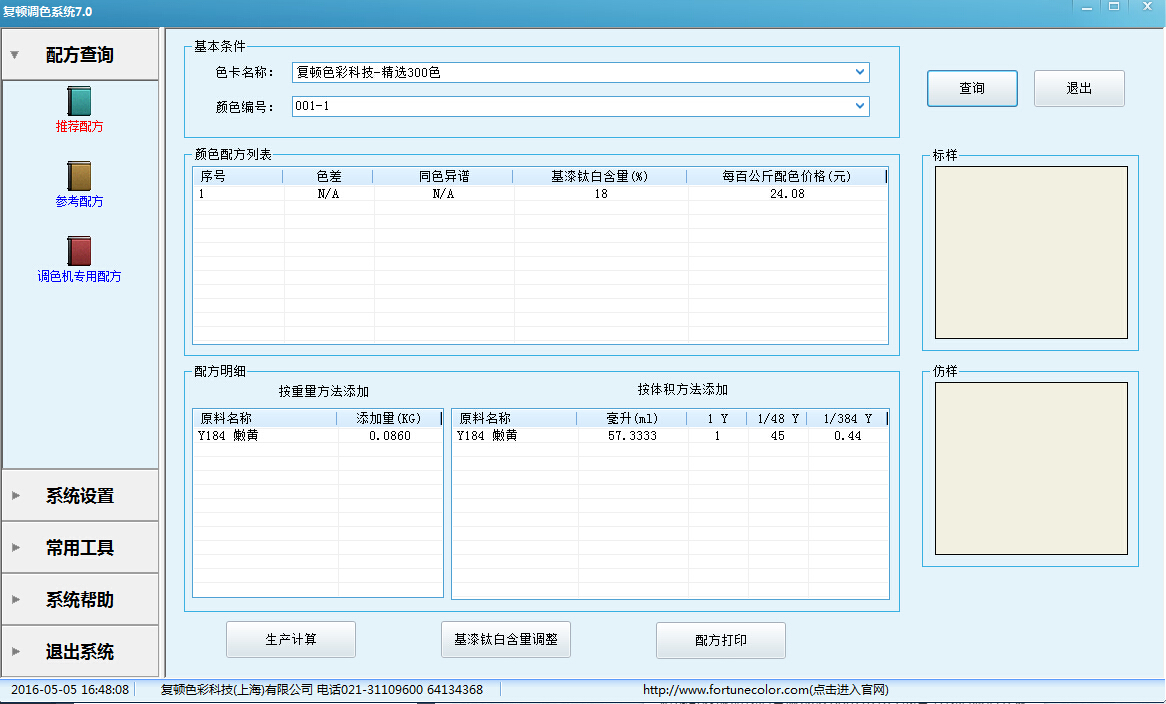Click the 查询 button
Screen dimensions: 1166x704
(x=972, y=88)
